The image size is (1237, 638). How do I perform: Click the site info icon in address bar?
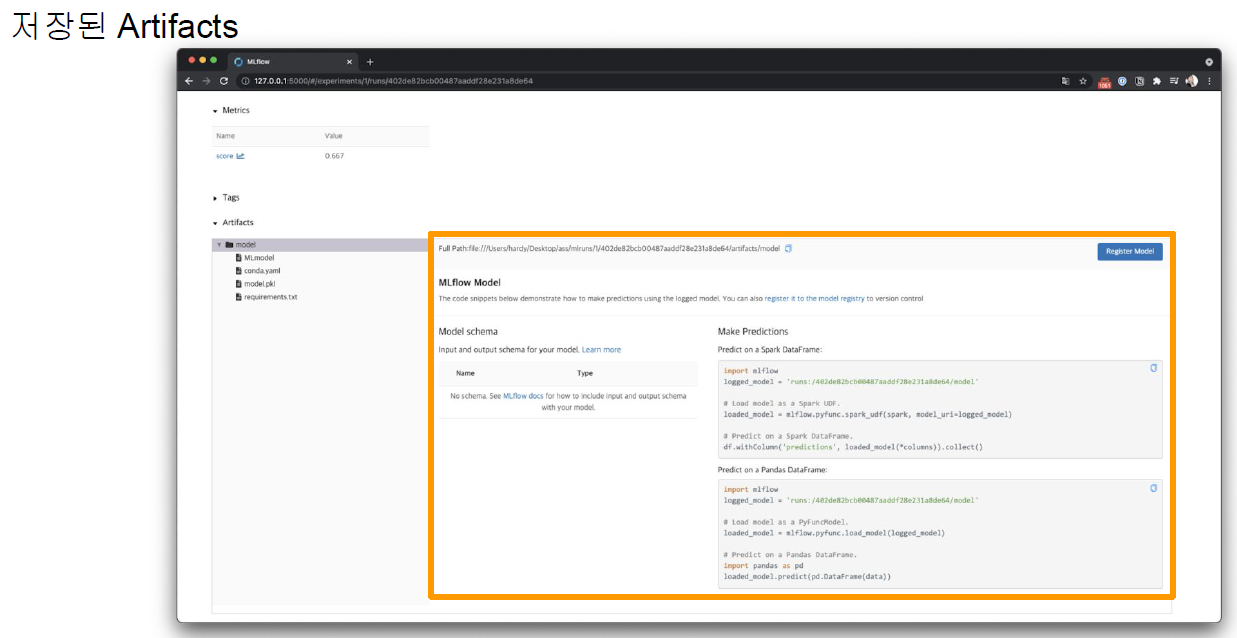(245, 81)
